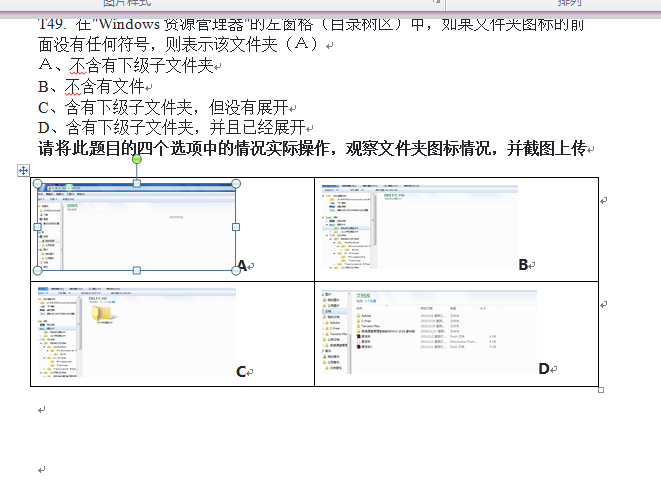The image size is (661, 484).
Task: Click the bold letter B in the table cell
Action: click(x=523, y=264)
